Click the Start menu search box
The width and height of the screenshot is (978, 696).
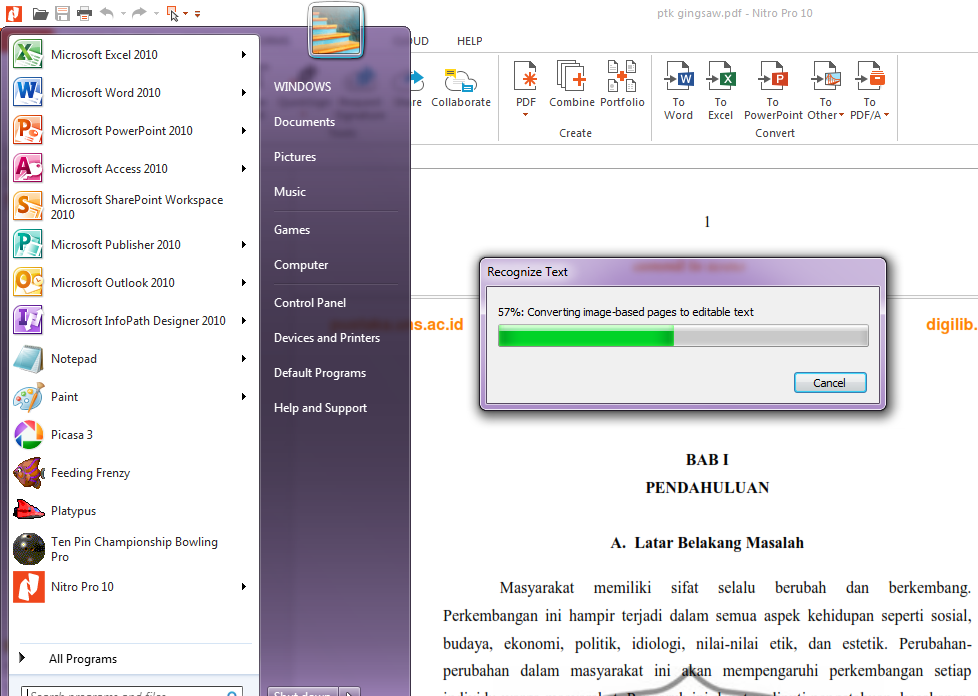coord(130,691)
